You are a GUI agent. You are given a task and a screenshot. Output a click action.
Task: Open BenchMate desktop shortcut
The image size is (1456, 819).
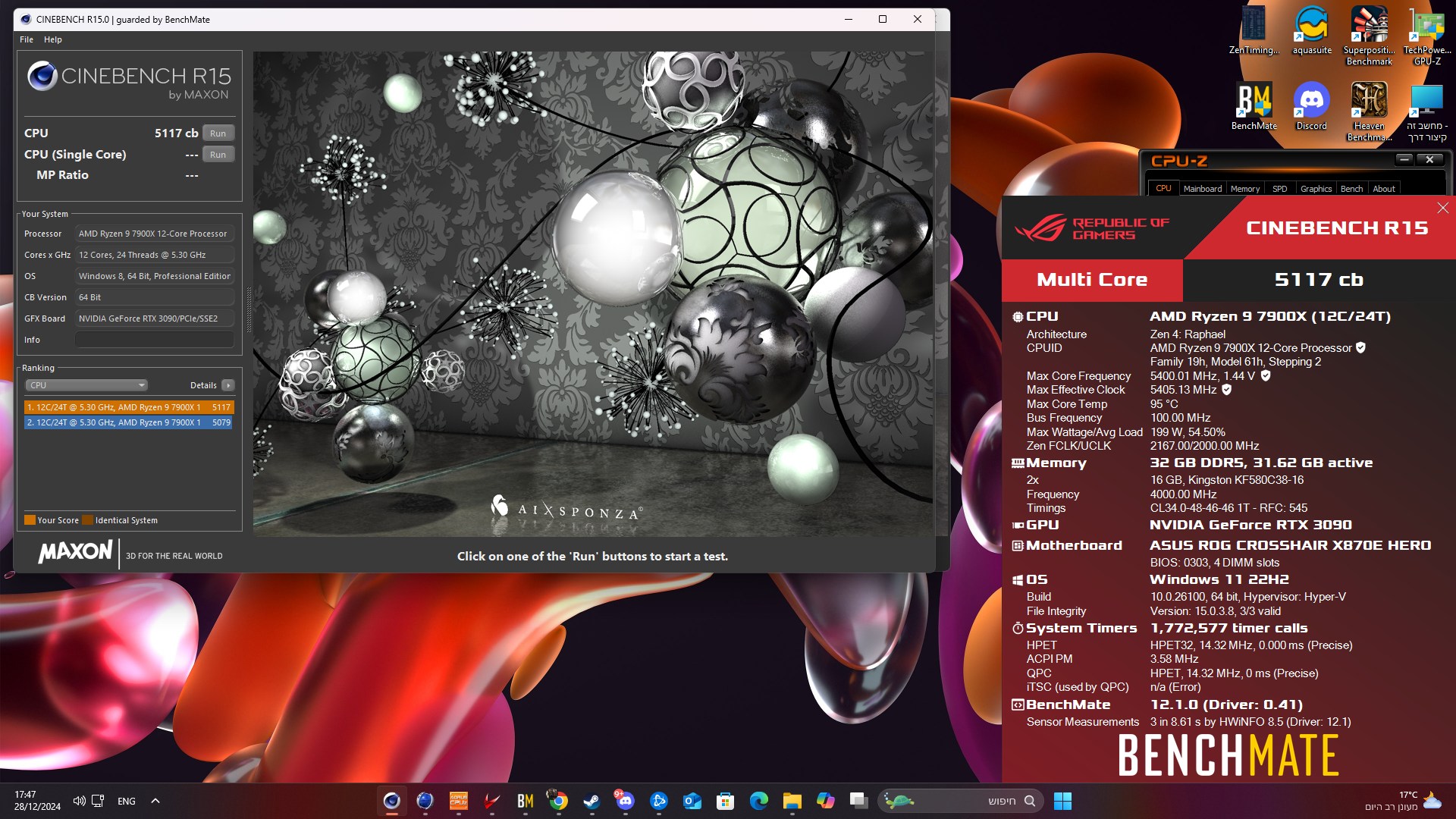click(x=1254, y=106)
